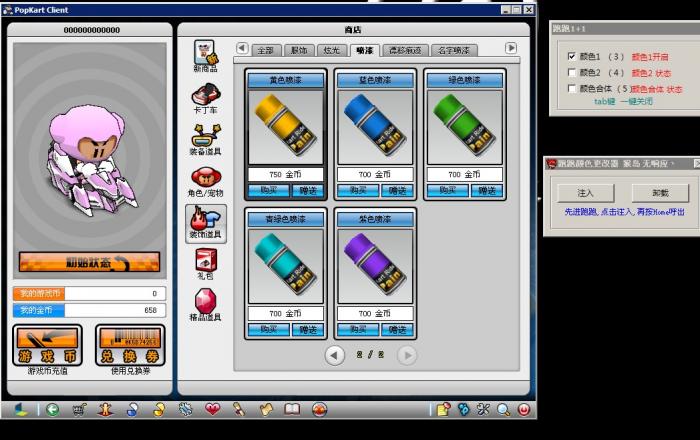700x440 pixels.
Task: Open the shopping cart in bottom toolbar
Action: 79,409
